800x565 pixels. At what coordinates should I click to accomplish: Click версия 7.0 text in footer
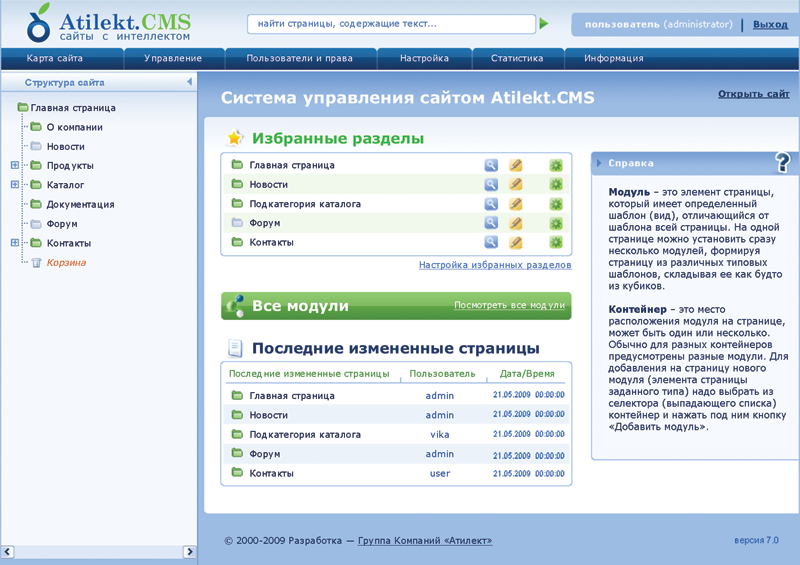click(x=757, y=540)
